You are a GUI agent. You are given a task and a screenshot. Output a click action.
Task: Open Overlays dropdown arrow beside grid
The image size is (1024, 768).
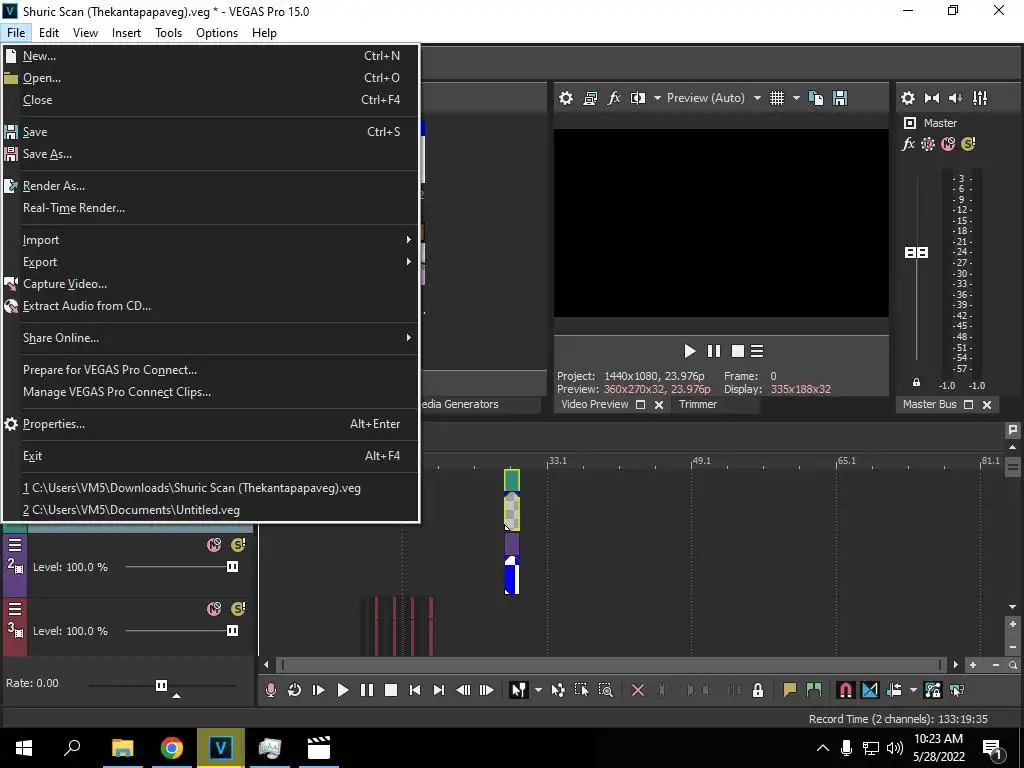point(796,98)
